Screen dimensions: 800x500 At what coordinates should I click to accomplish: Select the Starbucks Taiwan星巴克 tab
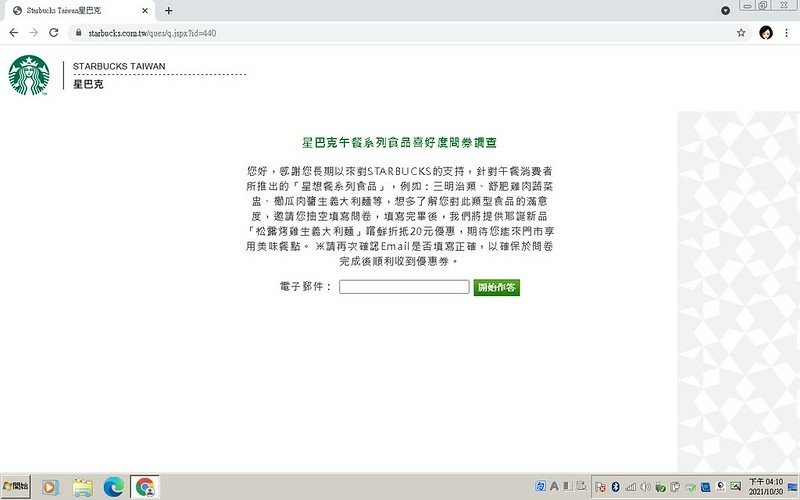79,10
